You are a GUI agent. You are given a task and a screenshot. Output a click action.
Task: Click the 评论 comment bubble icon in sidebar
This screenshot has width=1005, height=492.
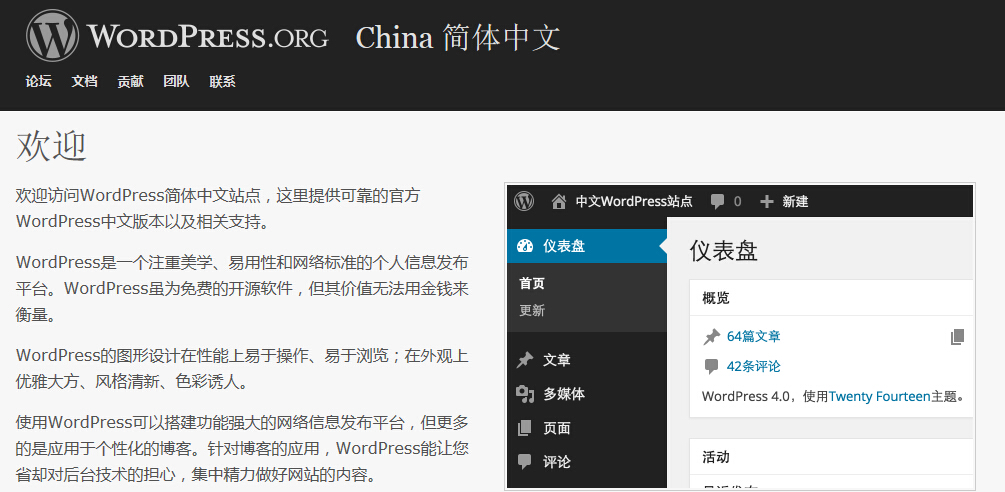(x=525, y=461)
